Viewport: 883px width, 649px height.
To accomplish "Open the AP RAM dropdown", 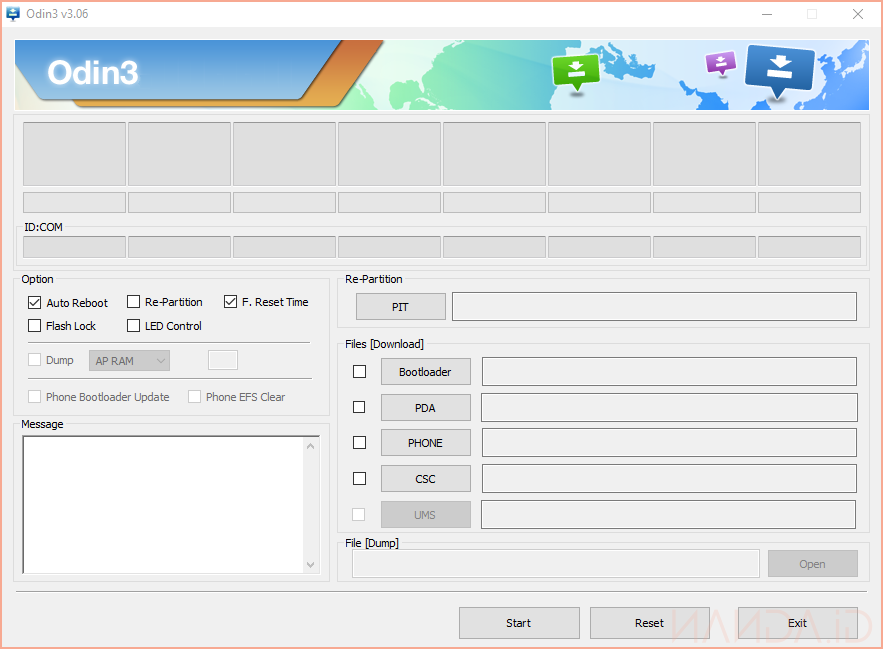I will (x=129, y=361).
